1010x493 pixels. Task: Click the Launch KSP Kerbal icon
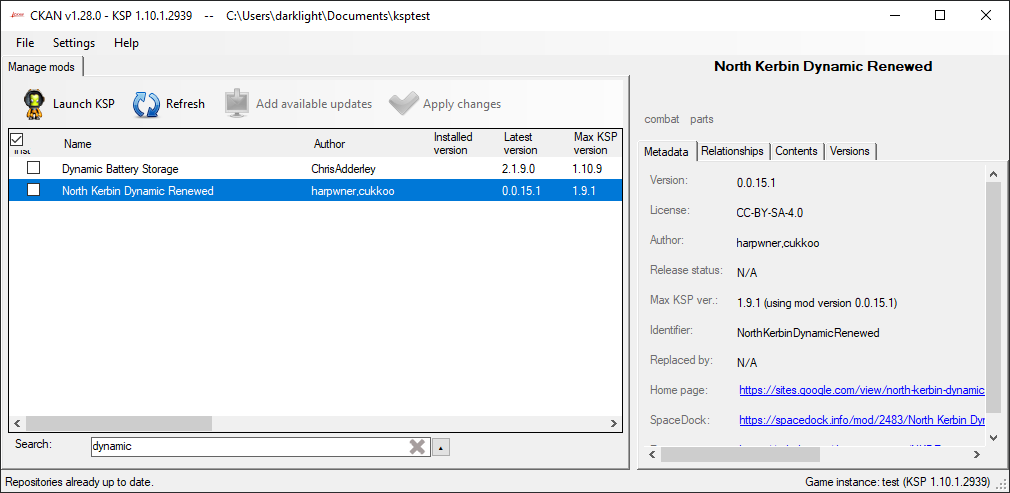35,104
